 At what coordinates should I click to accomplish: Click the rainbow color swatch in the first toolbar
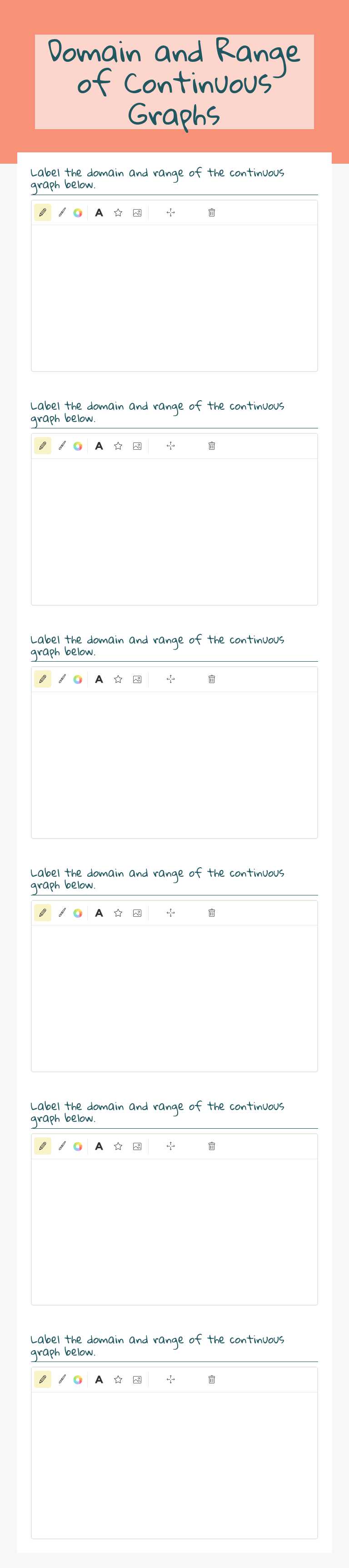coord(77,212)
